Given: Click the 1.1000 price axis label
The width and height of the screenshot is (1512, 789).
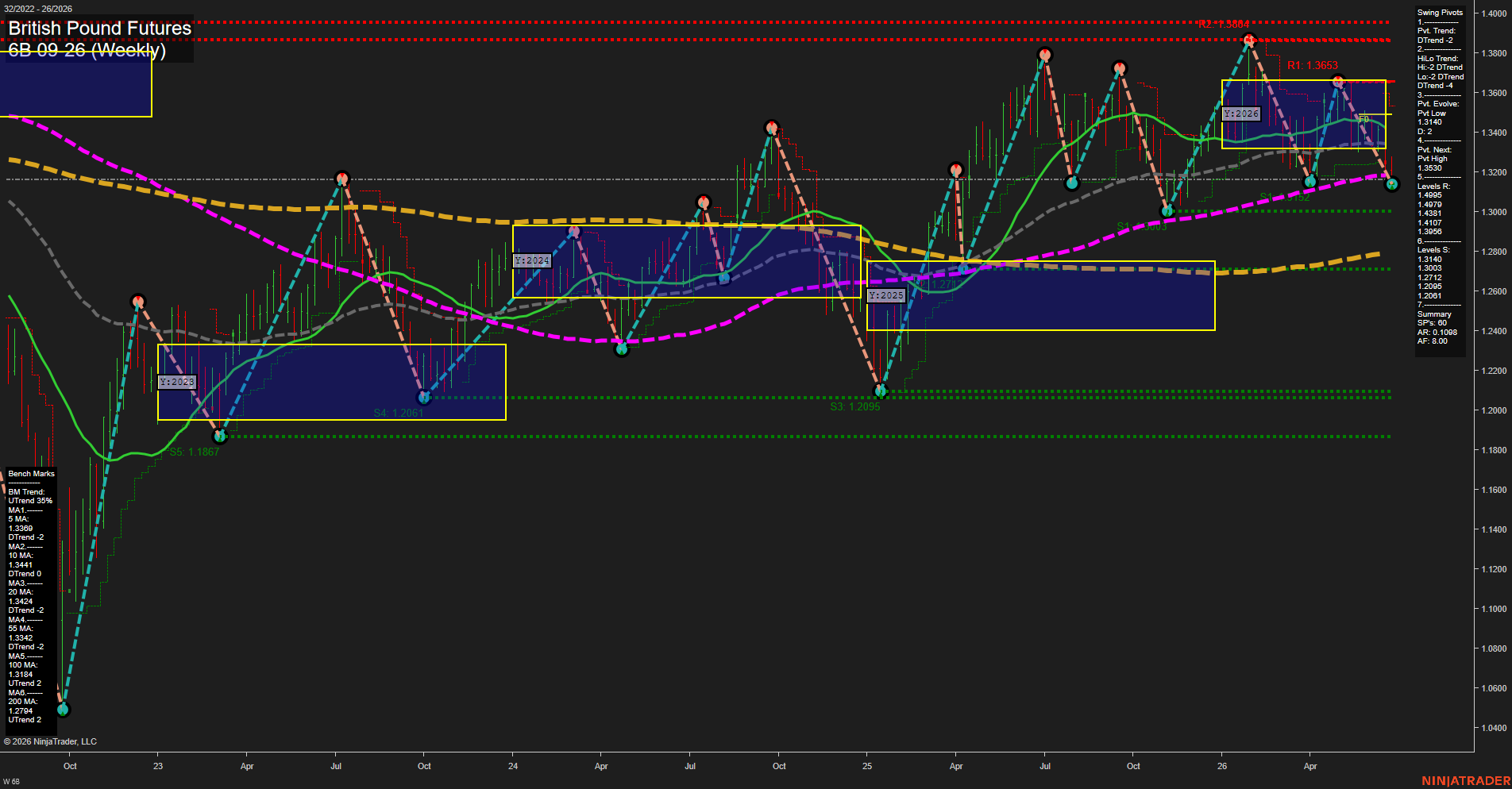Looking at the screenshot, I should coord(1493,609).
